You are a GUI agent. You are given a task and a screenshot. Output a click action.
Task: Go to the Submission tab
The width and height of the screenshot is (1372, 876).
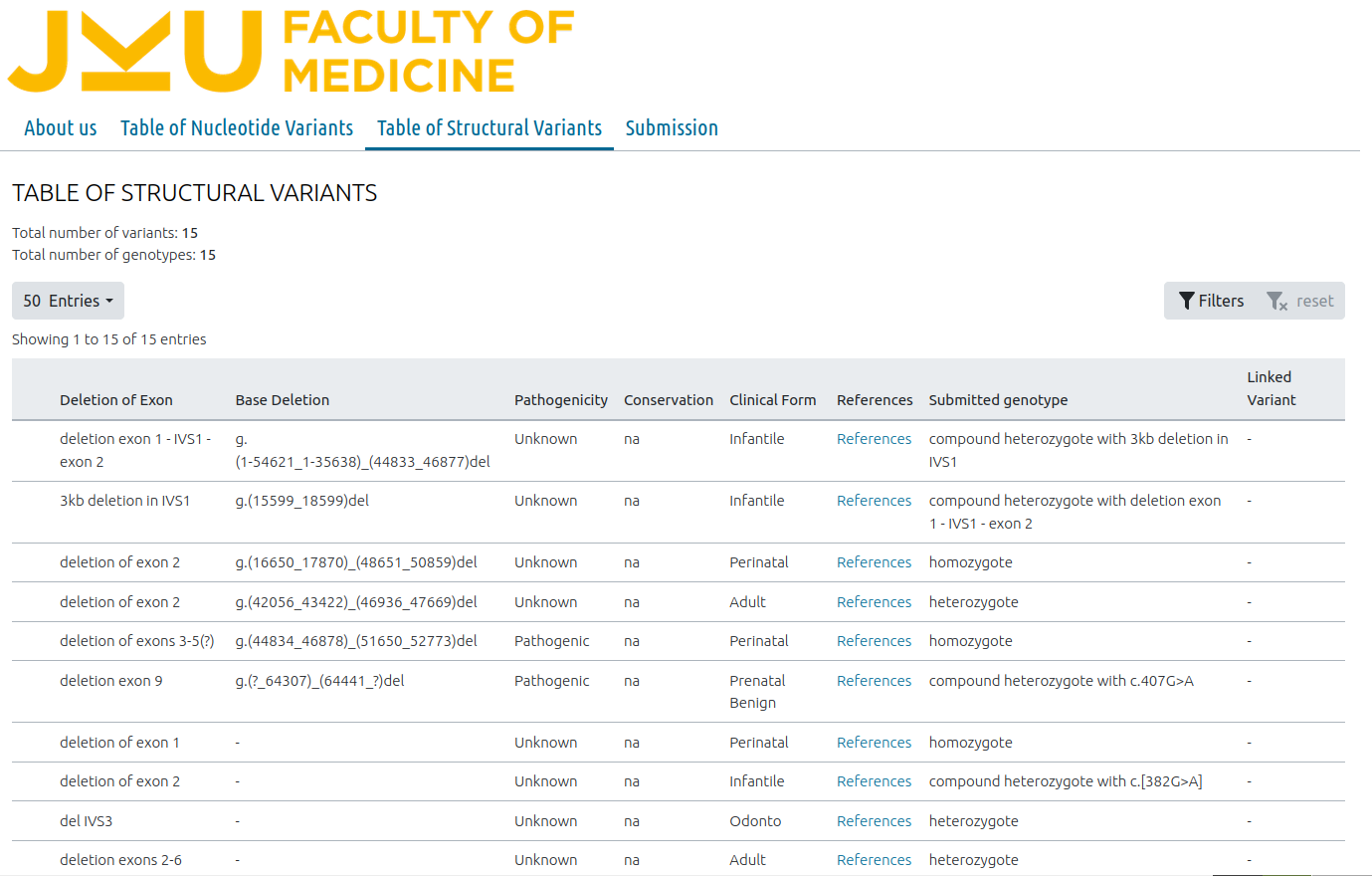pos(672,128)
